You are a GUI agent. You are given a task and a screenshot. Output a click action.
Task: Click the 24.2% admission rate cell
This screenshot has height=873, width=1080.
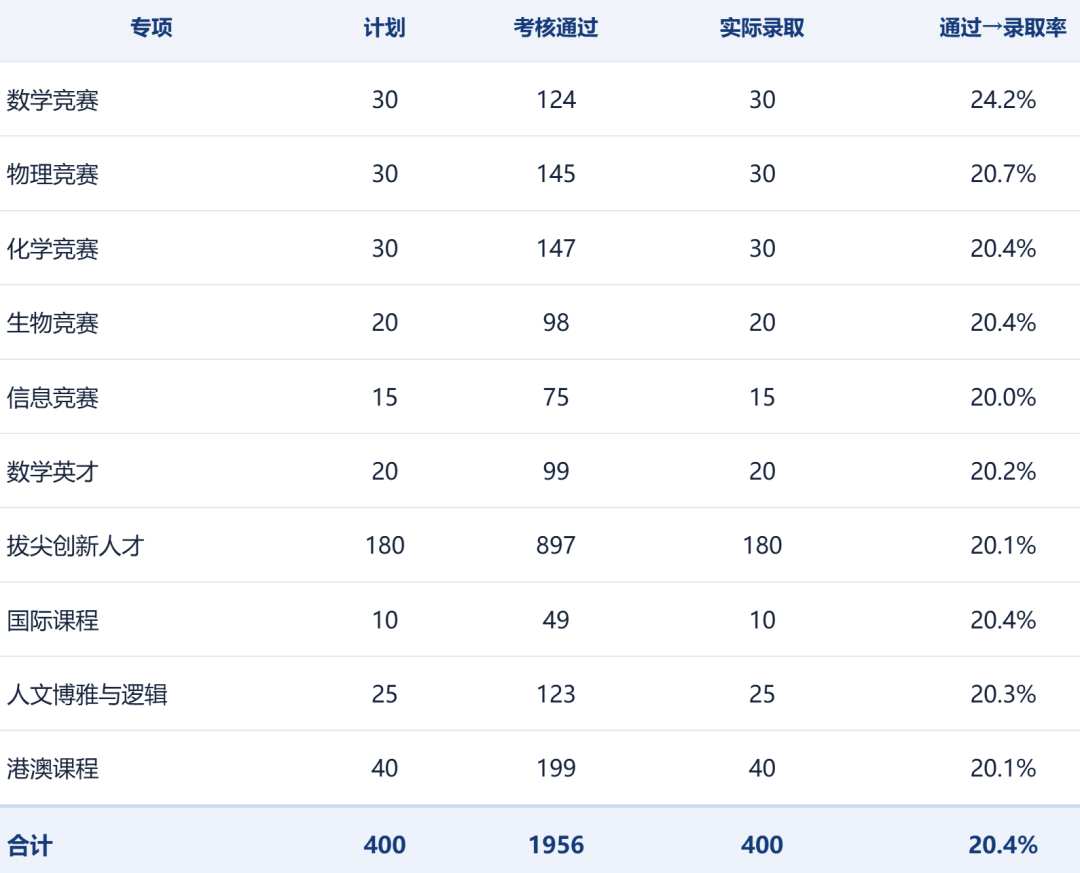(x=1003, y=101)
